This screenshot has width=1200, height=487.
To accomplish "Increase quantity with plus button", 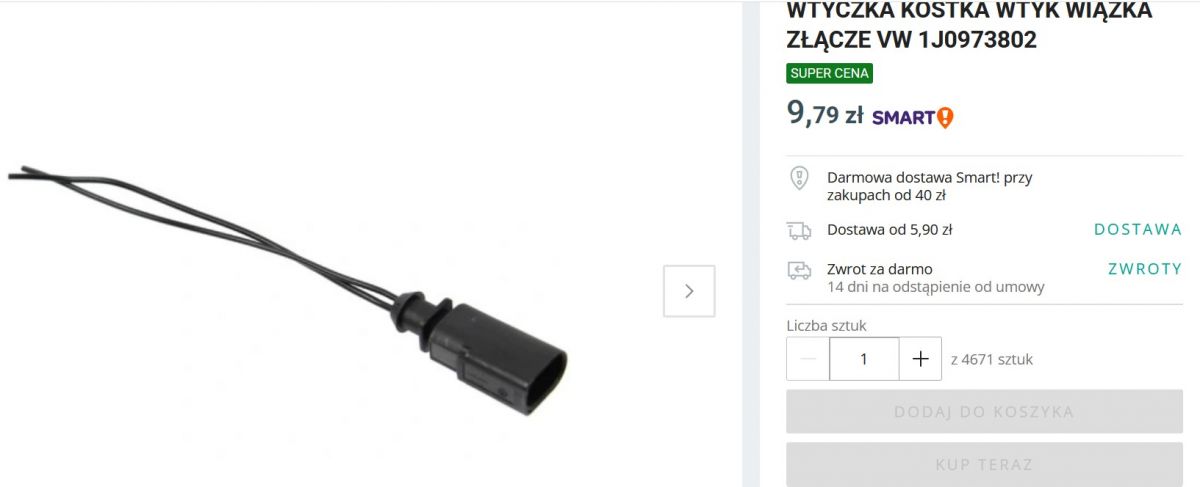I will pyautogui.click(x=921, y=359).
